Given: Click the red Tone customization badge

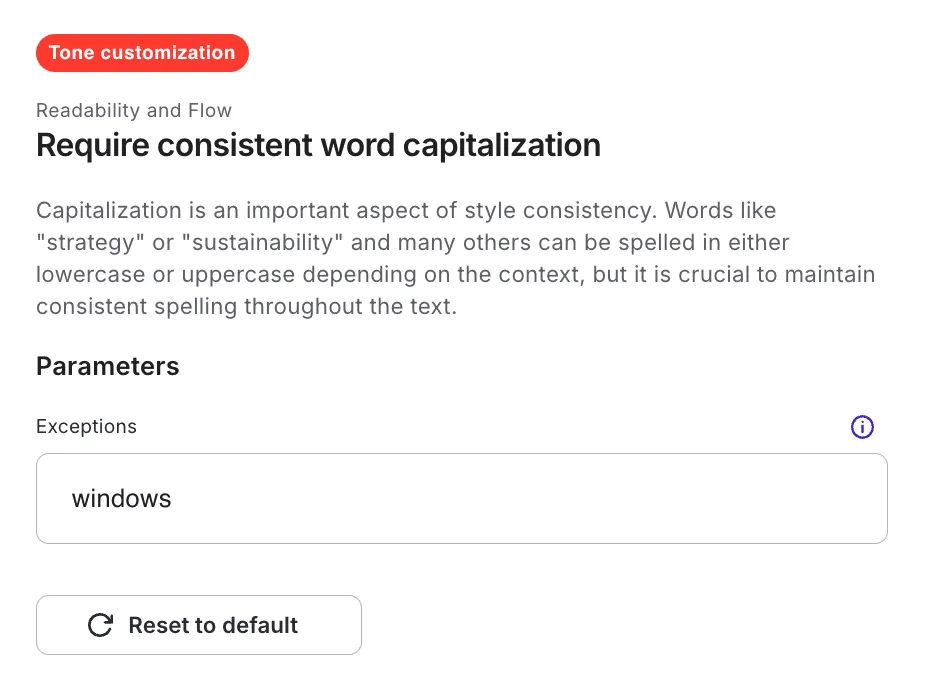Looking at the screenshot, I should point(142,53).
